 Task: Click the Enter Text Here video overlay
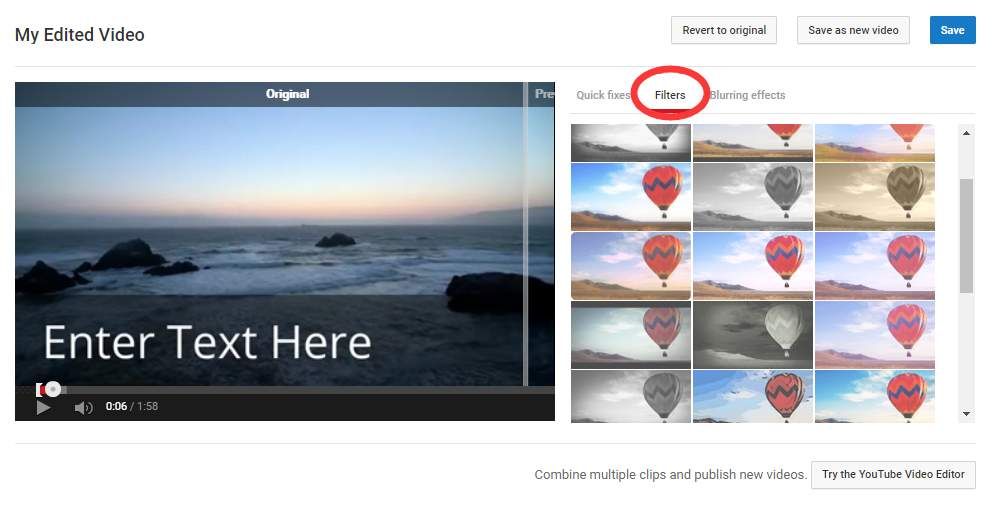[x=207, y=343]
